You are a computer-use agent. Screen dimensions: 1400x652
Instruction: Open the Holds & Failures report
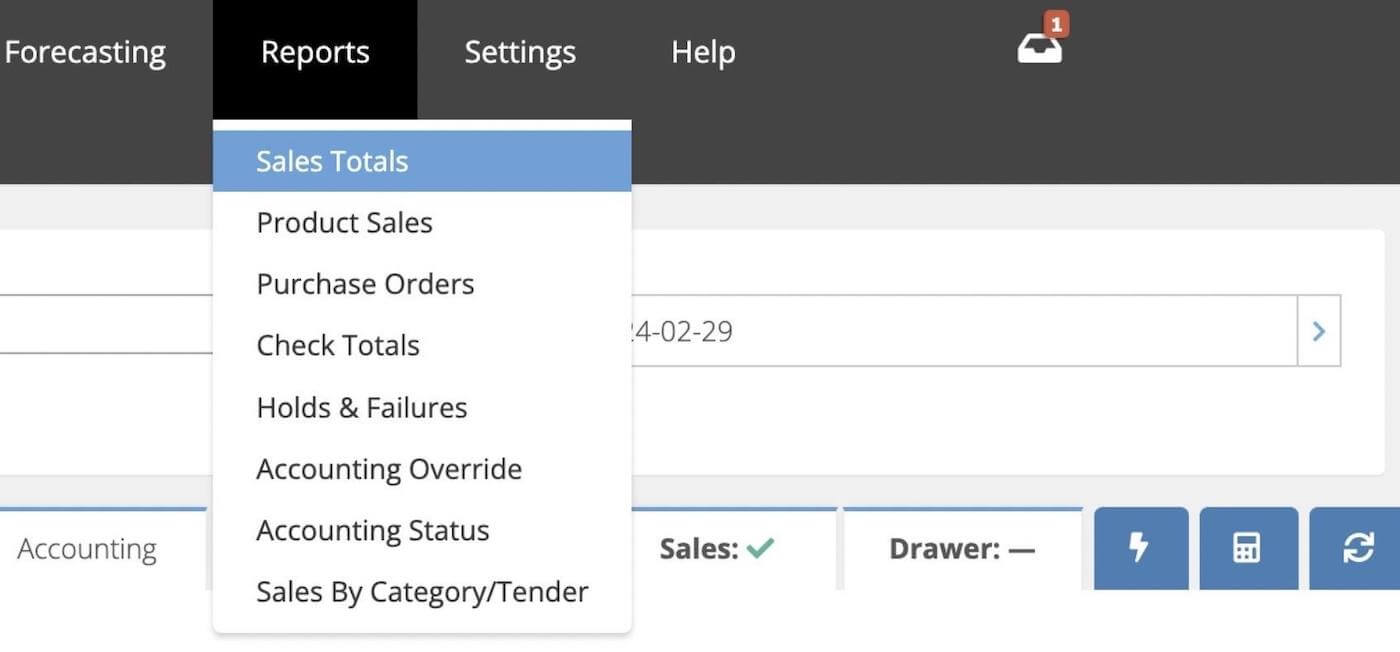click(362, 407)
